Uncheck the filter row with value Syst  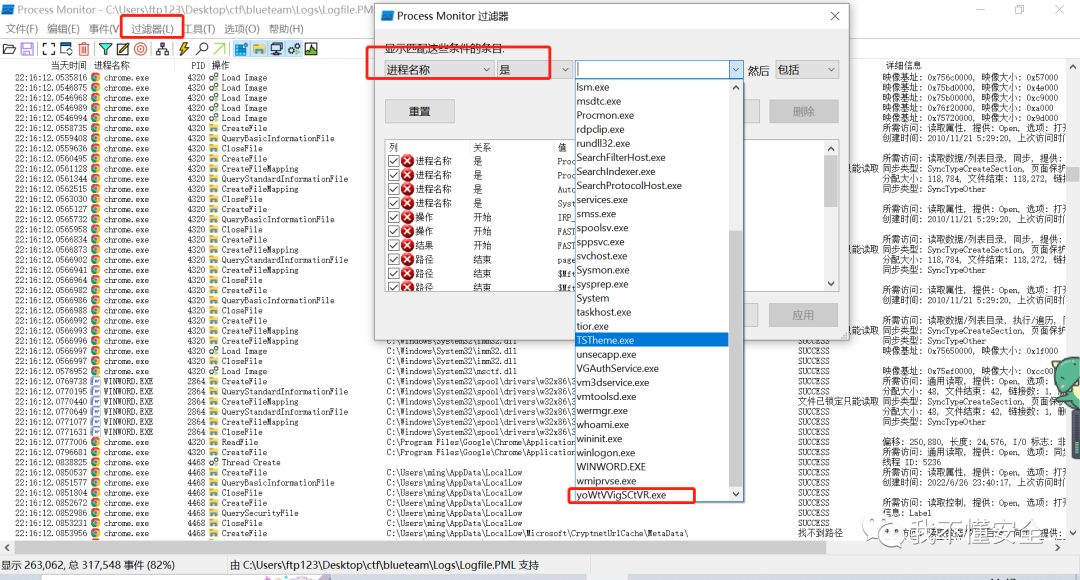394,203
